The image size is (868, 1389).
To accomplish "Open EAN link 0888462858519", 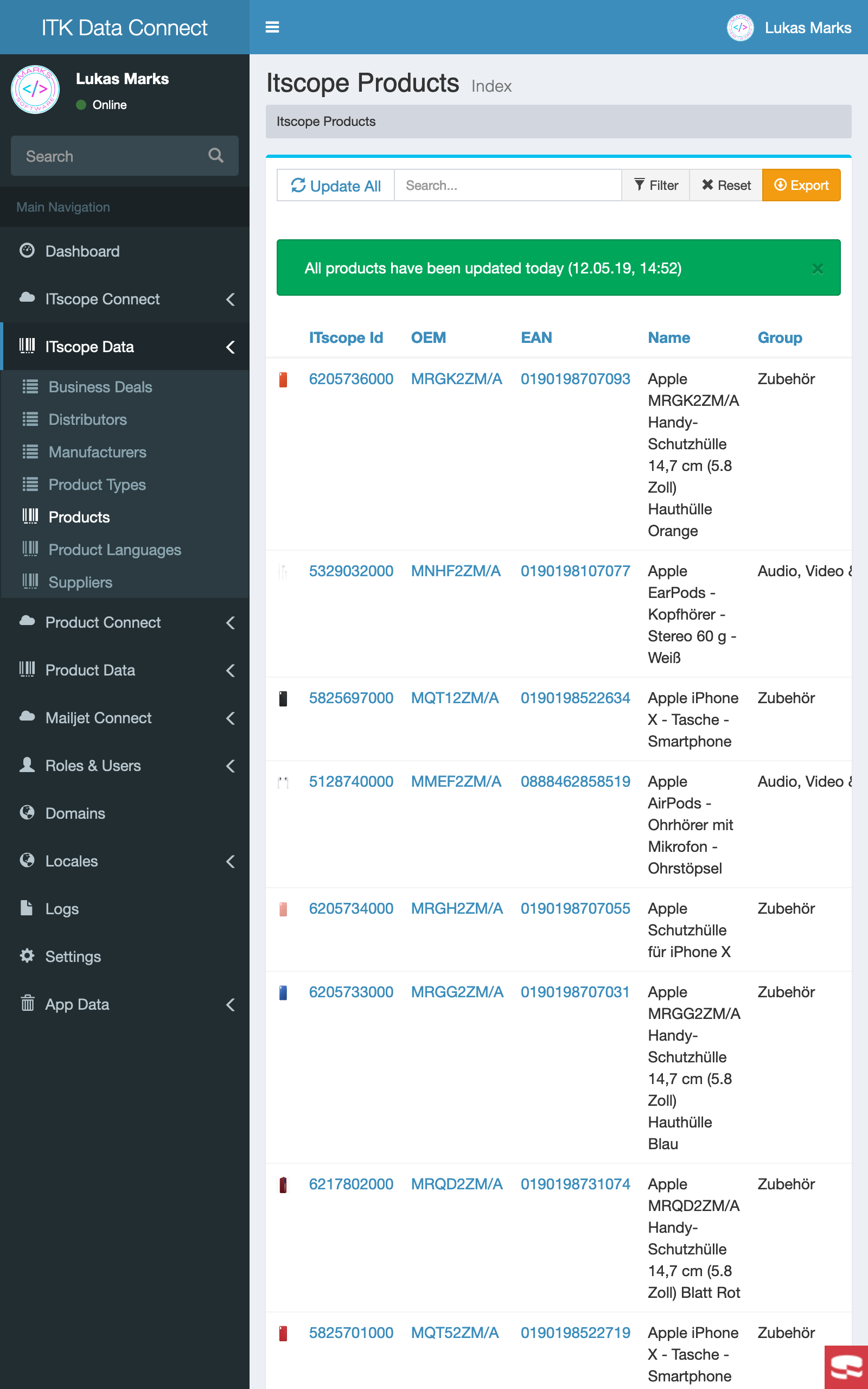I will (x=575, y=782).
